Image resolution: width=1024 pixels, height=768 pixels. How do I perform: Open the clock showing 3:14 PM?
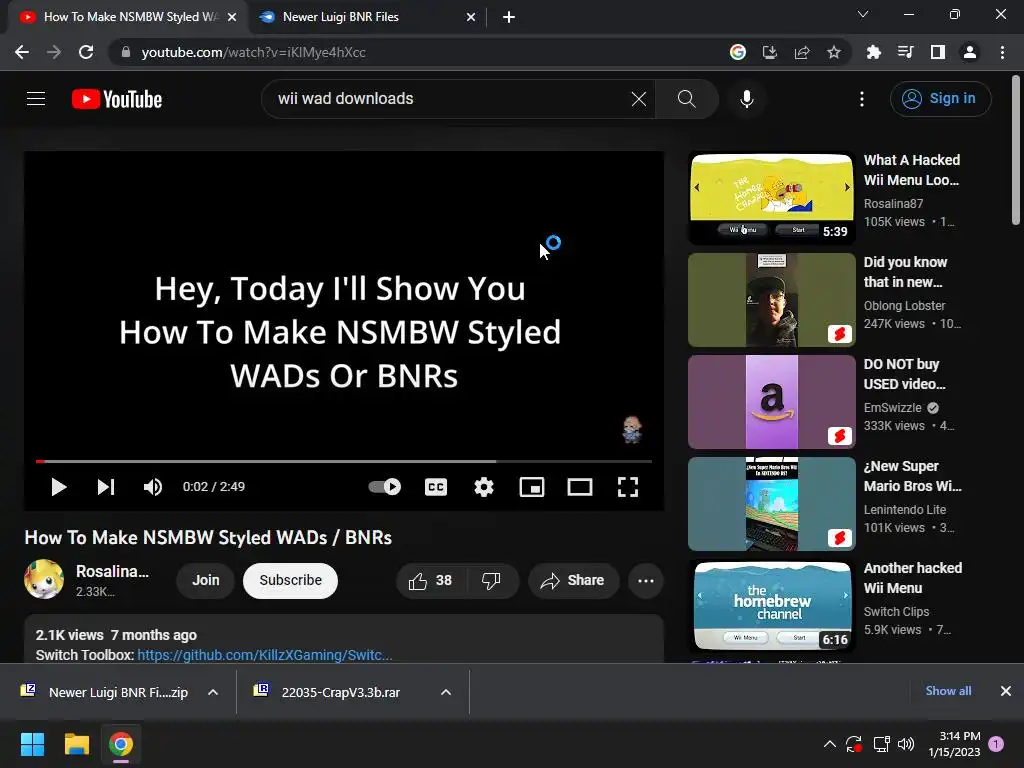[x=954, y=744]
